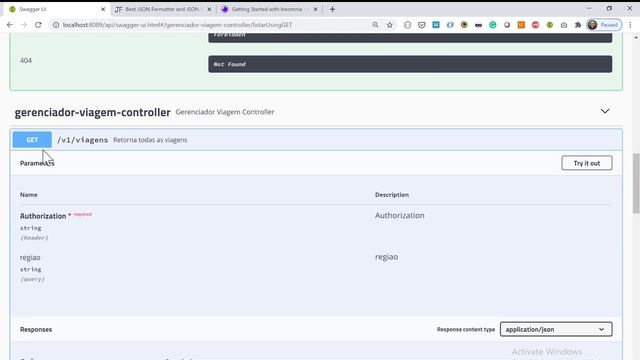
Task: Open the green round extension icon
Action: (x=550, y=25)
